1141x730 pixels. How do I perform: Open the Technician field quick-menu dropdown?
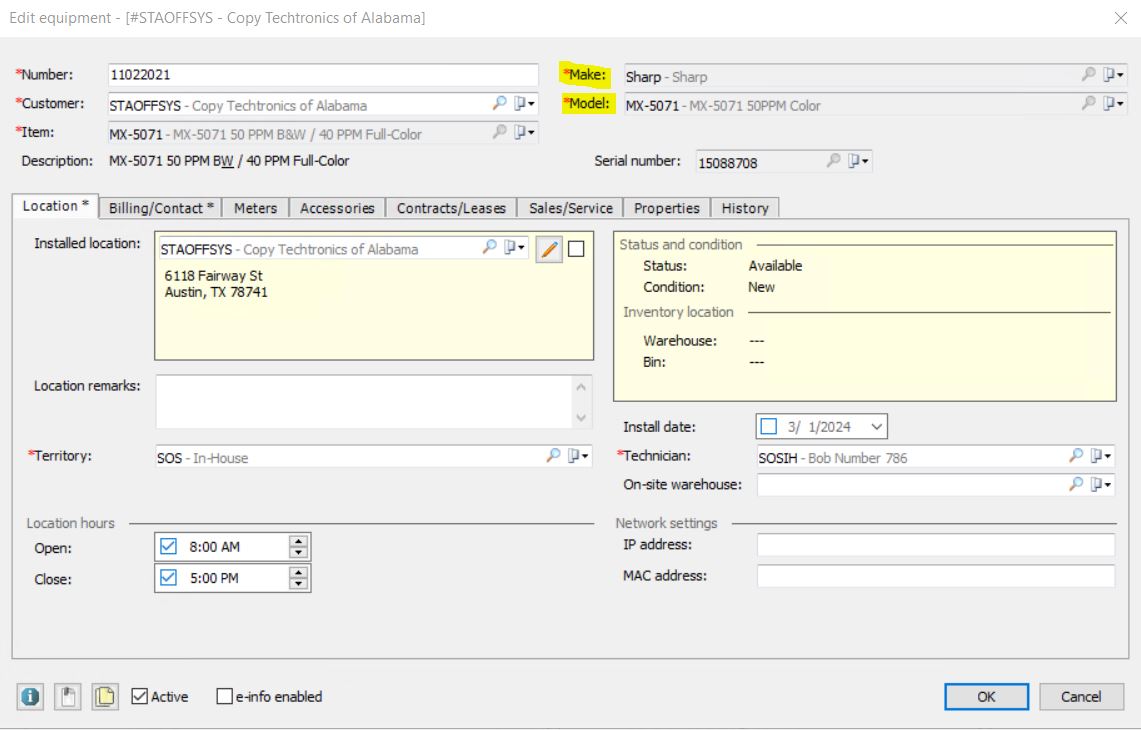click(x=1101, y=456)
